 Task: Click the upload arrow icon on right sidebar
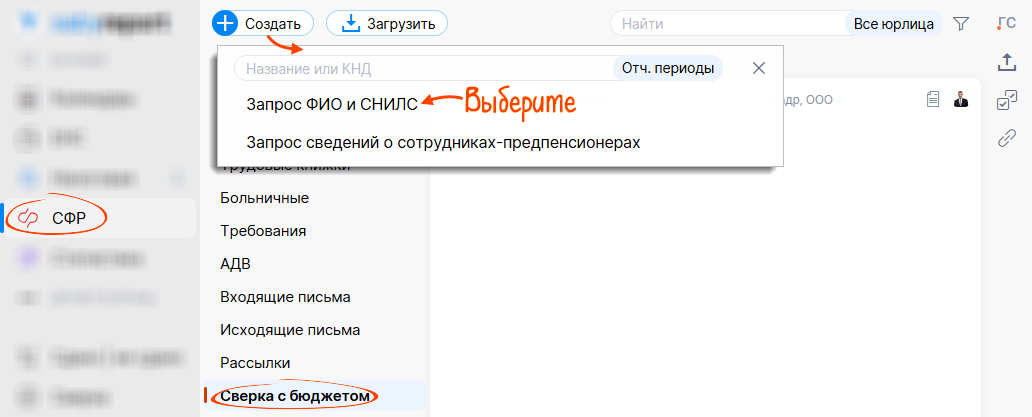[x=1007, y=62]
